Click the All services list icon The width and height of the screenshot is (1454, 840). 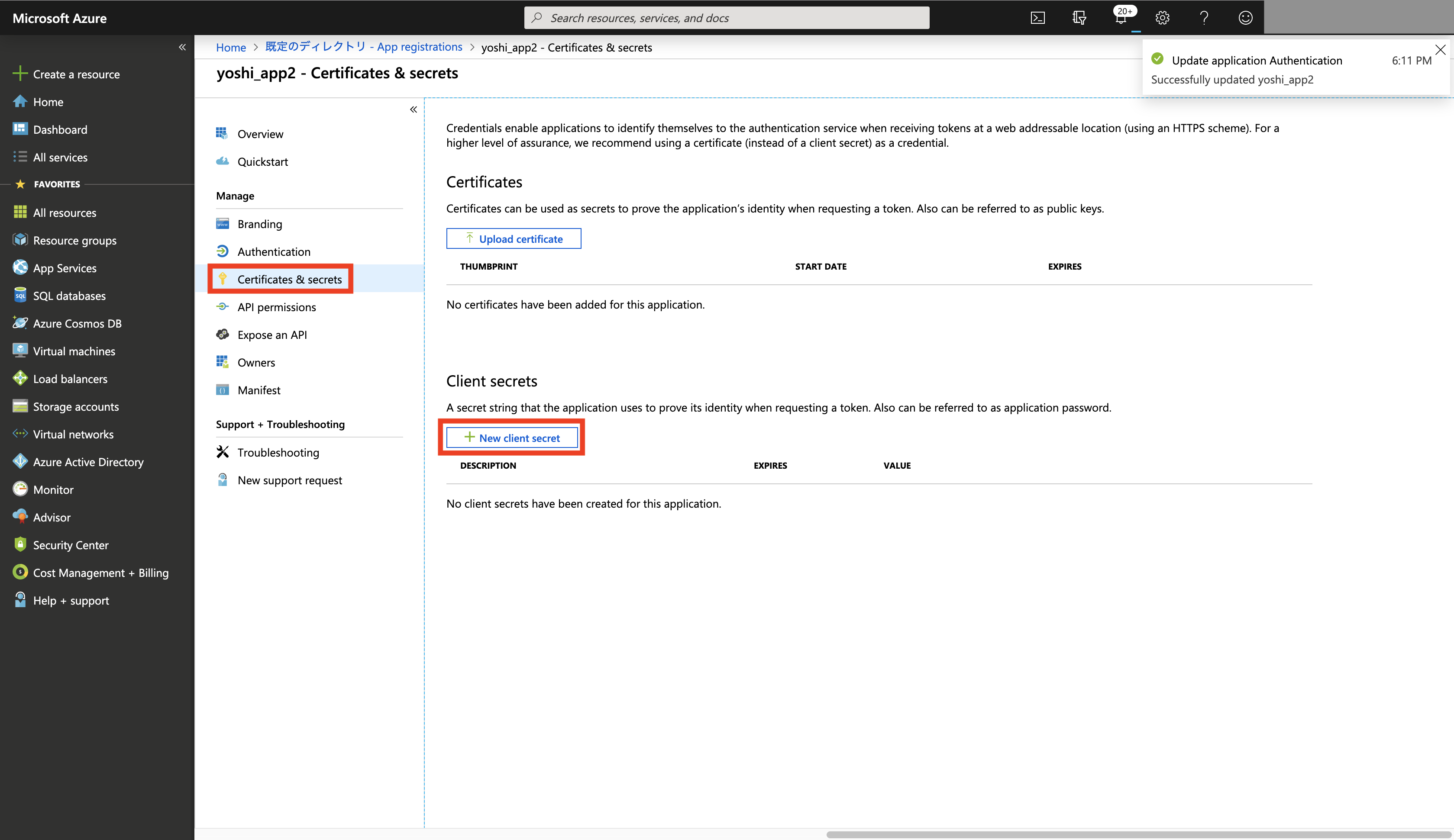point(20,157)
